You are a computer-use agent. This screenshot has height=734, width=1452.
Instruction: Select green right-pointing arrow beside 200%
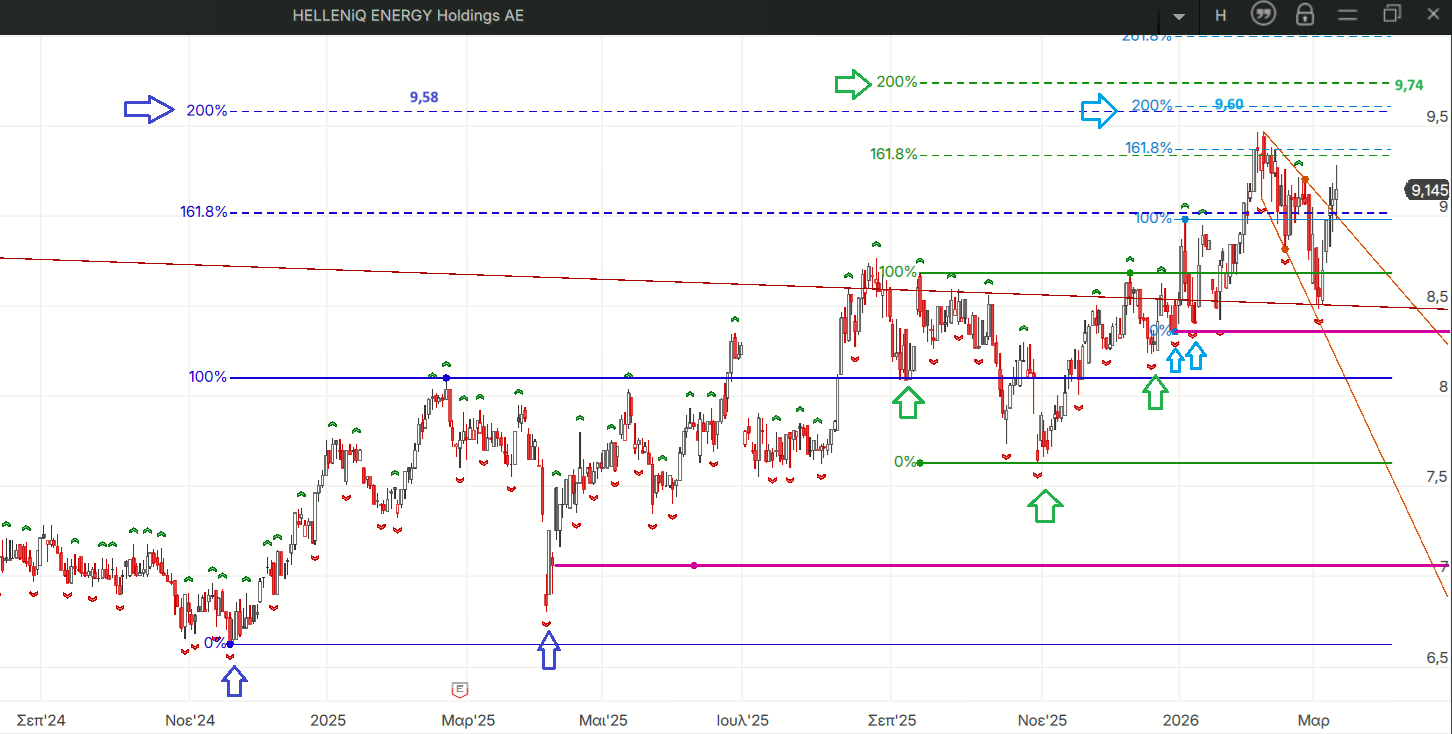(853, 84)
